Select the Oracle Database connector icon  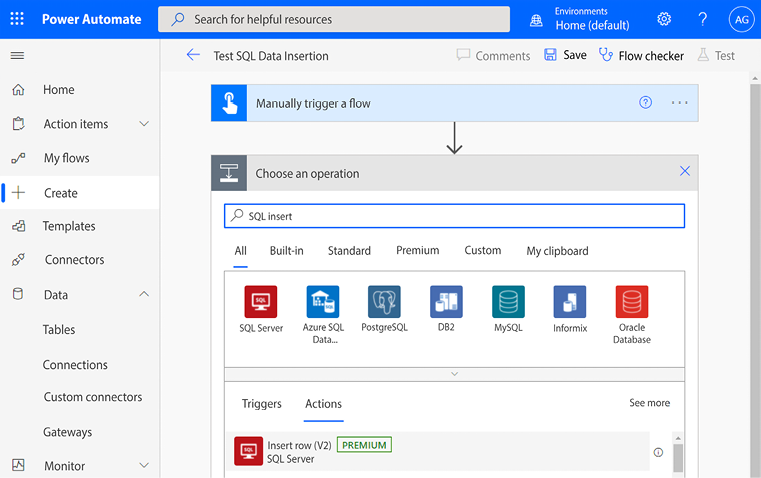pos(631,301)
